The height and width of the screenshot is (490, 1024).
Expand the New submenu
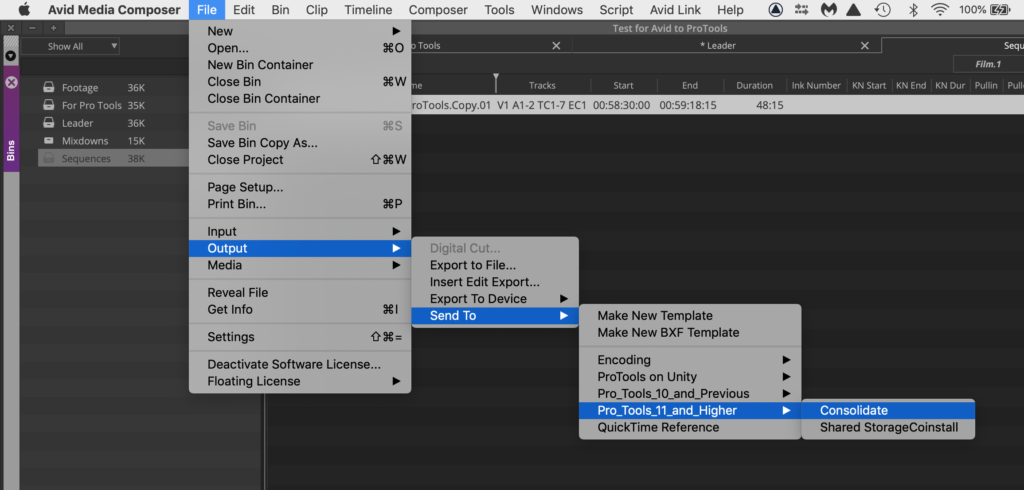tap(300, 31)
